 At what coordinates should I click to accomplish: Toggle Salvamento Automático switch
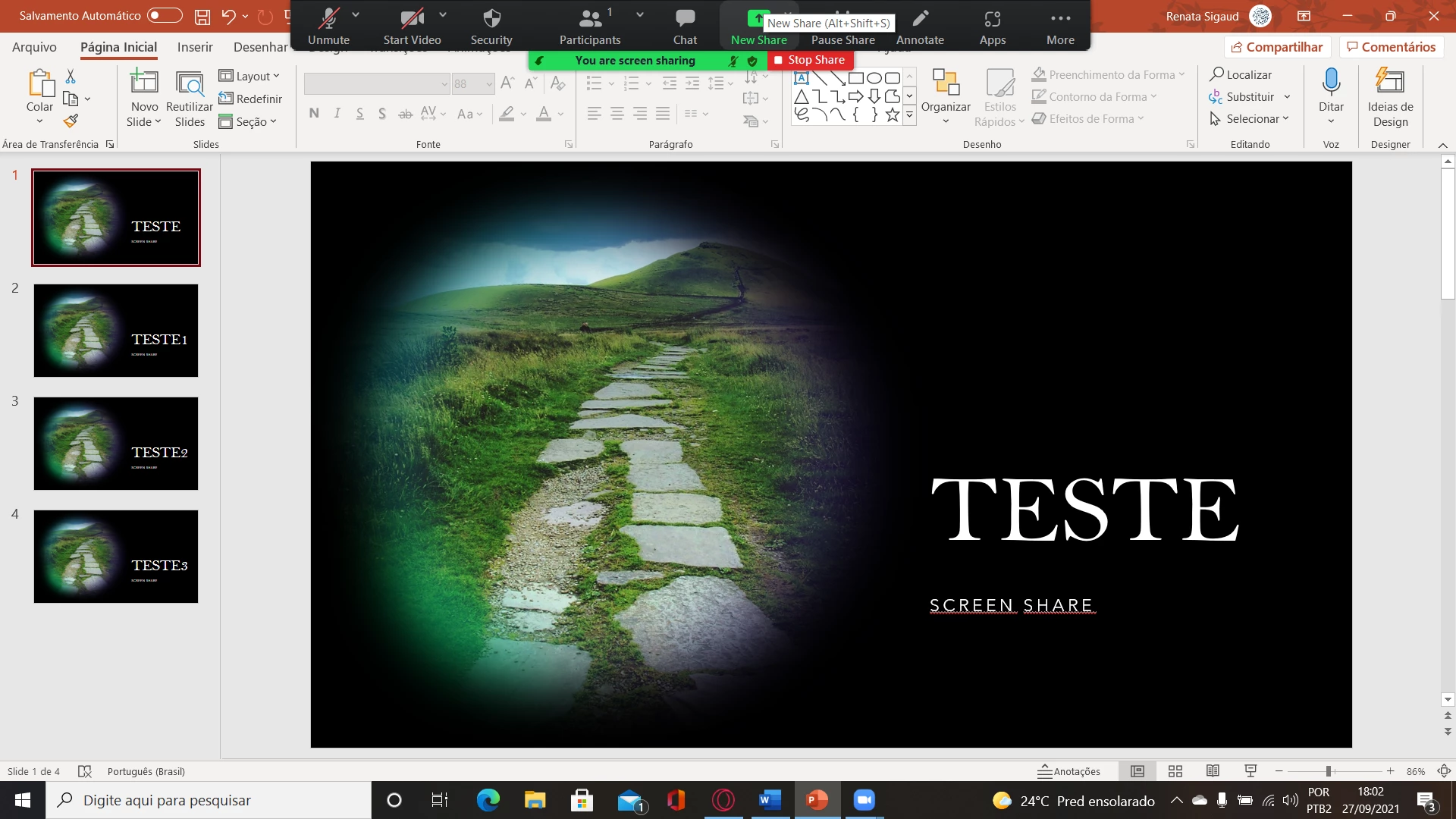[x=165, y=15]
